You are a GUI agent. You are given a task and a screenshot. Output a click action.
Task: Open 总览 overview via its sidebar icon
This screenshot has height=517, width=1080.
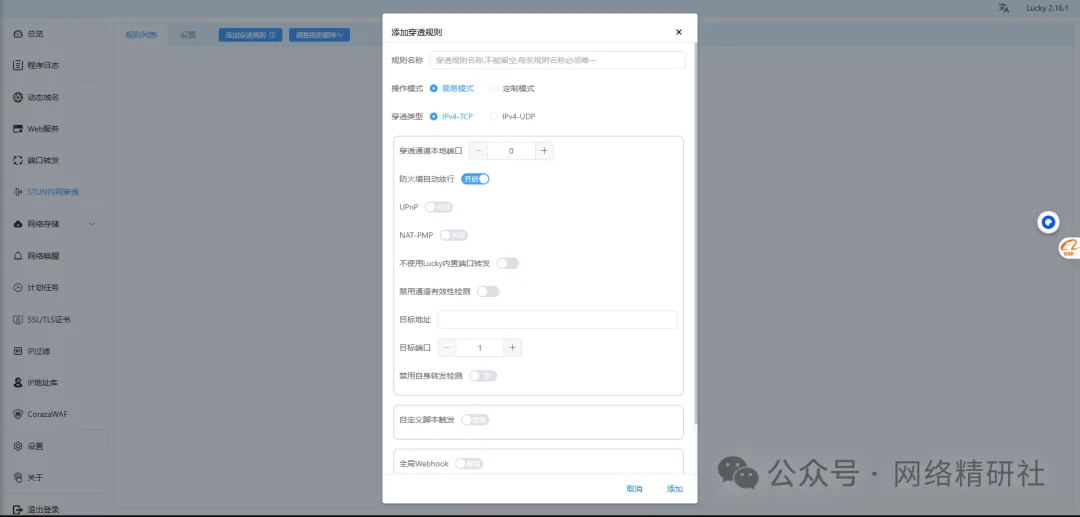coord(18,34)
